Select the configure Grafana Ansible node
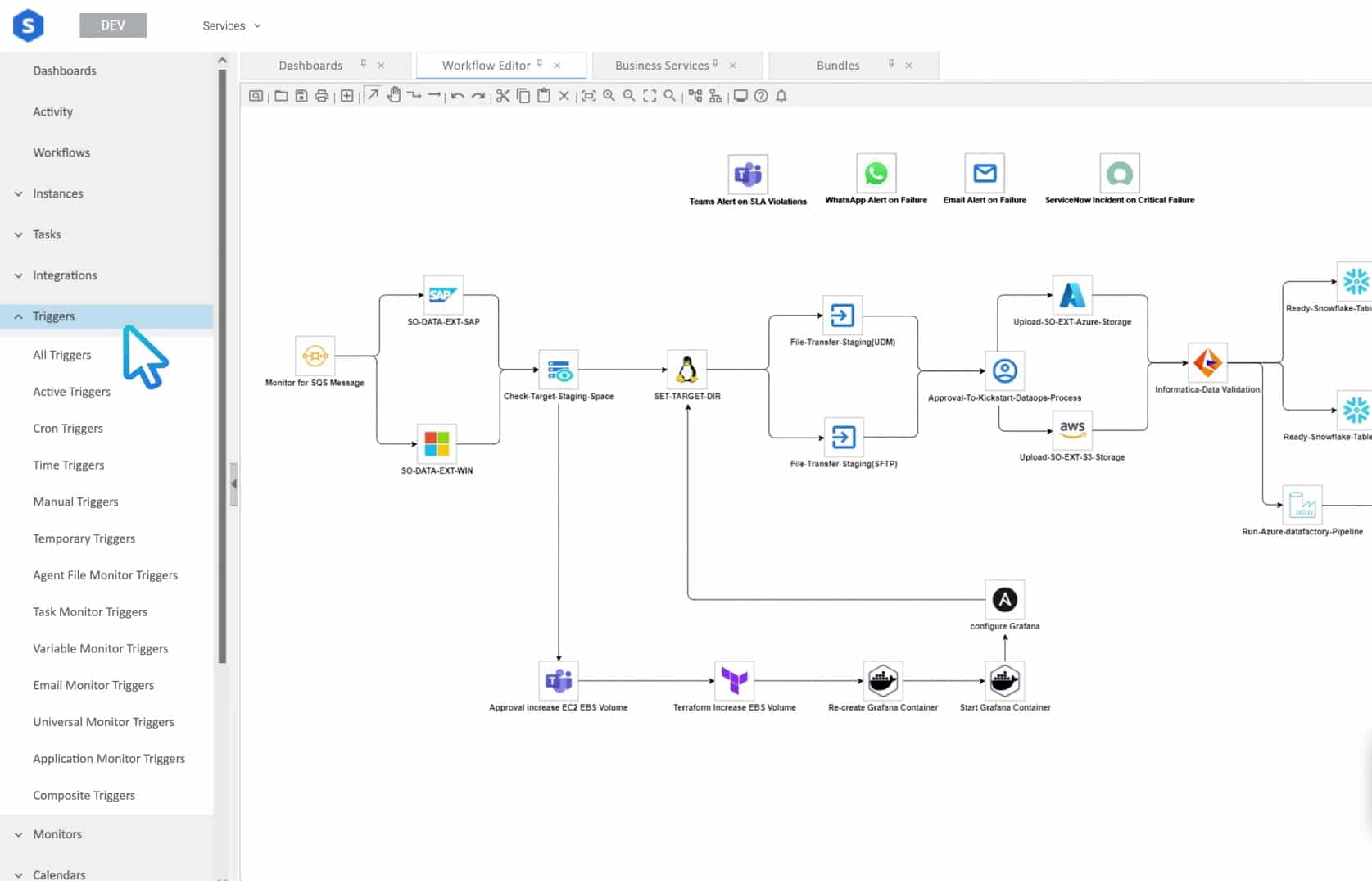 pos(1004,600)
